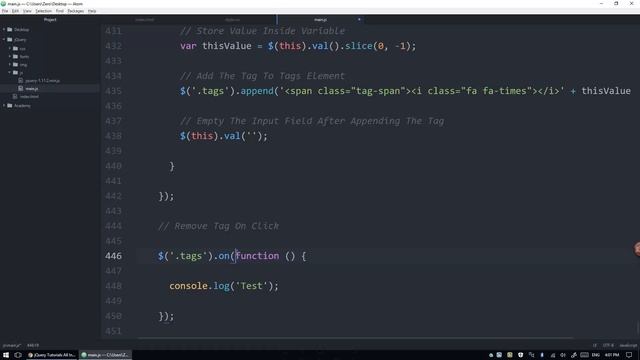This screenshot has width=640, height=360.
Task: Click cursor position 446:19 in status bar
Action: (x=33, y=345)
